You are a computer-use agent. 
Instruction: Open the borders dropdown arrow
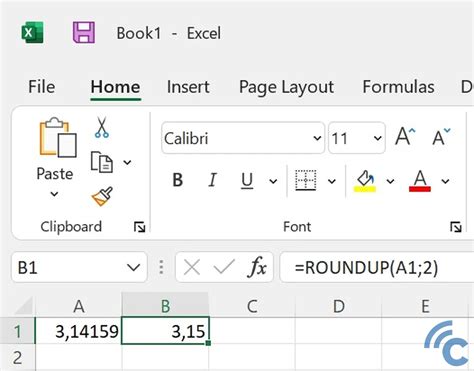[331, 181]
